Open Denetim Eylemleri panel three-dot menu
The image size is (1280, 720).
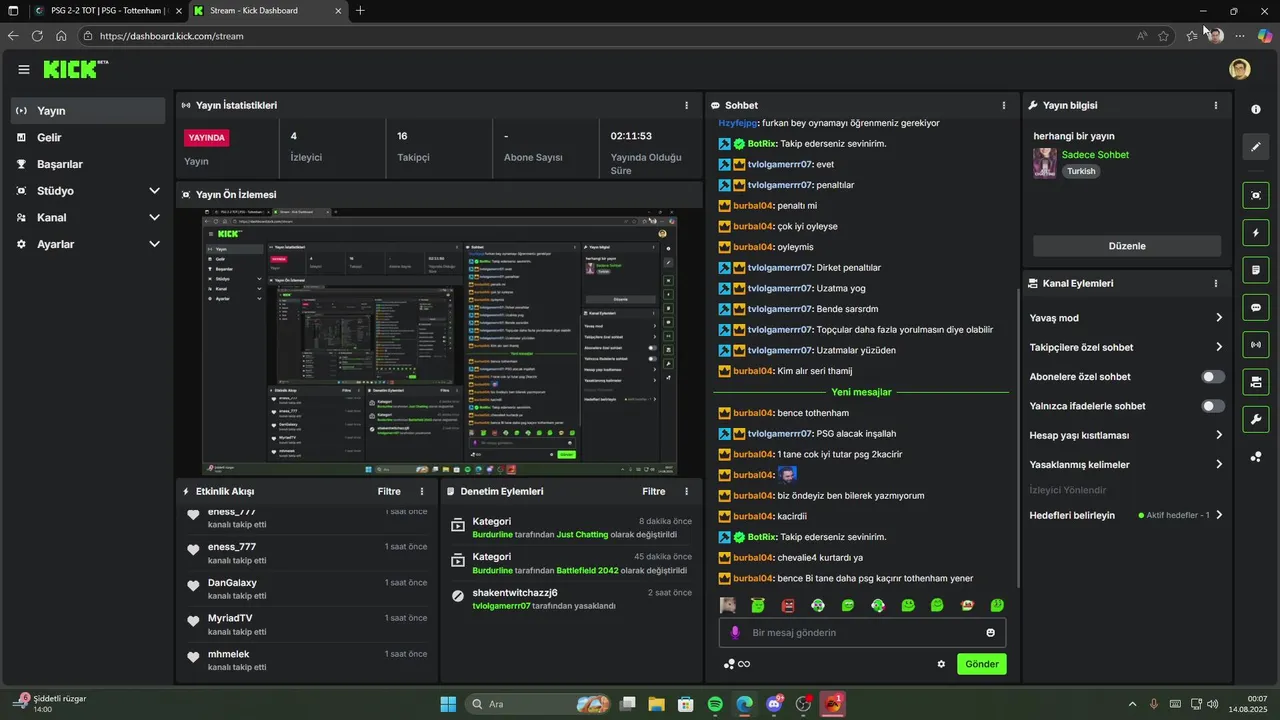click(x=686, y=491)
